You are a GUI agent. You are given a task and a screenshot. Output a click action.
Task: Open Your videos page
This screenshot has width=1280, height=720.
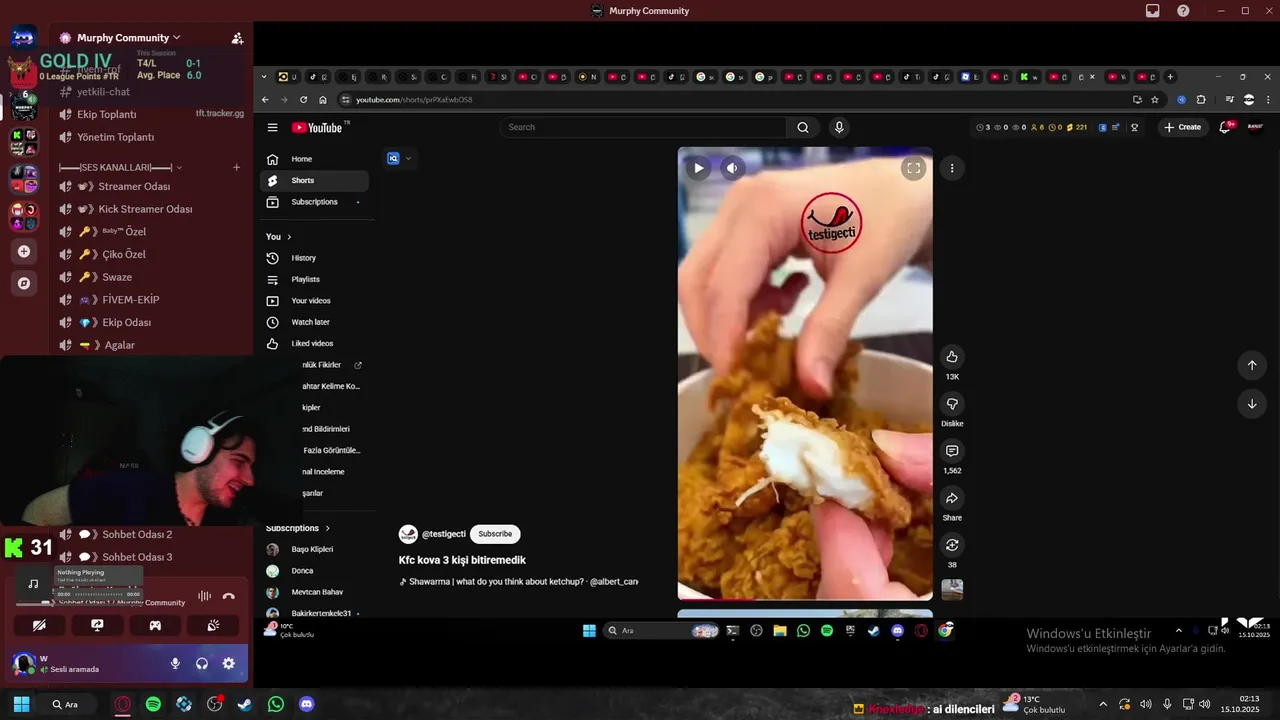(x=313, y=301)
